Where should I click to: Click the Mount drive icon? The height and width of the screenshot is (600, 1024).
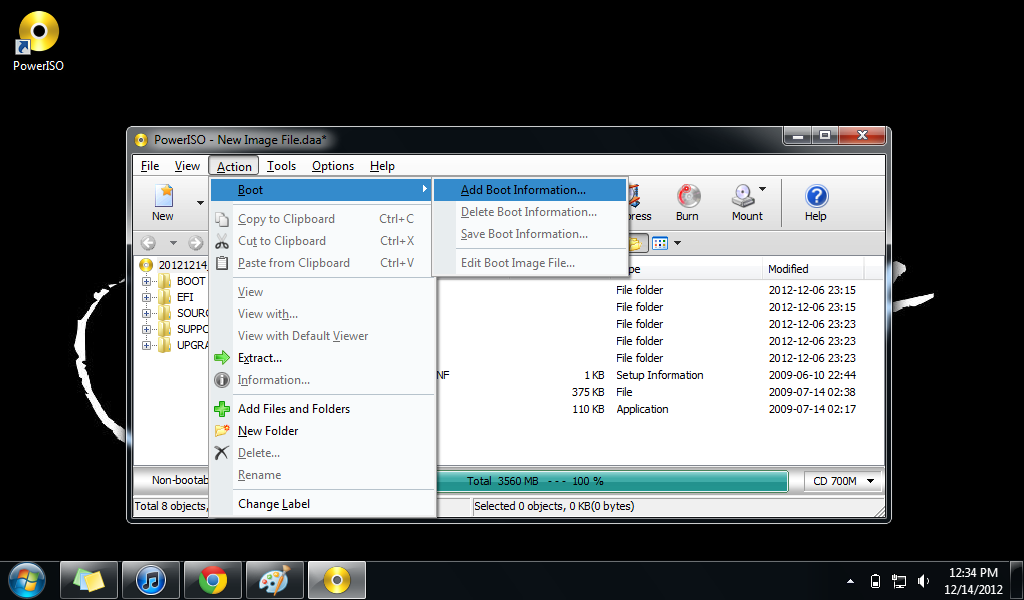(x=742, y=197)
